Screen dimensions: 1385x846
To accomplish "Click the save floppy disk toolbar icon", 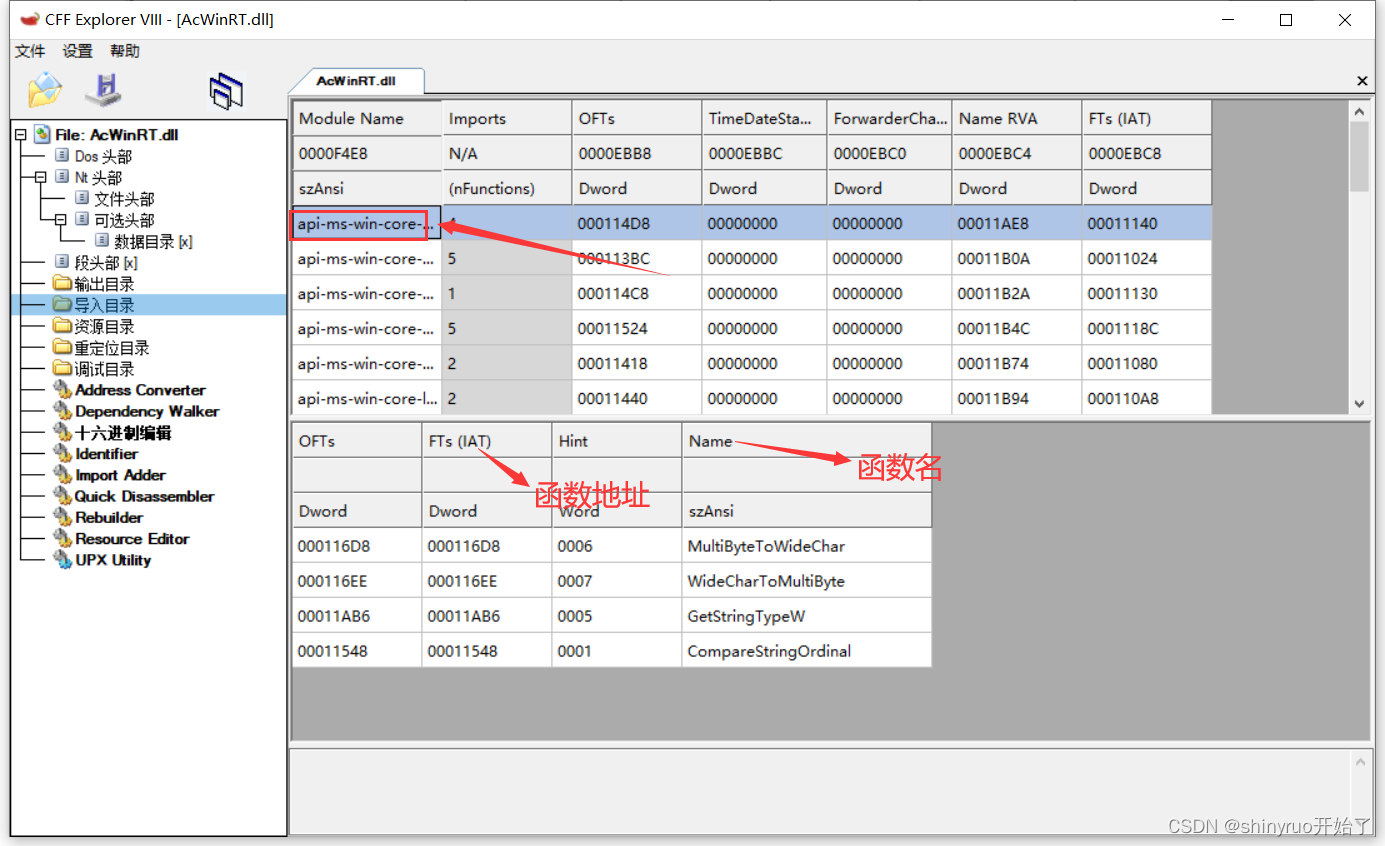I will tap(103, 90).
